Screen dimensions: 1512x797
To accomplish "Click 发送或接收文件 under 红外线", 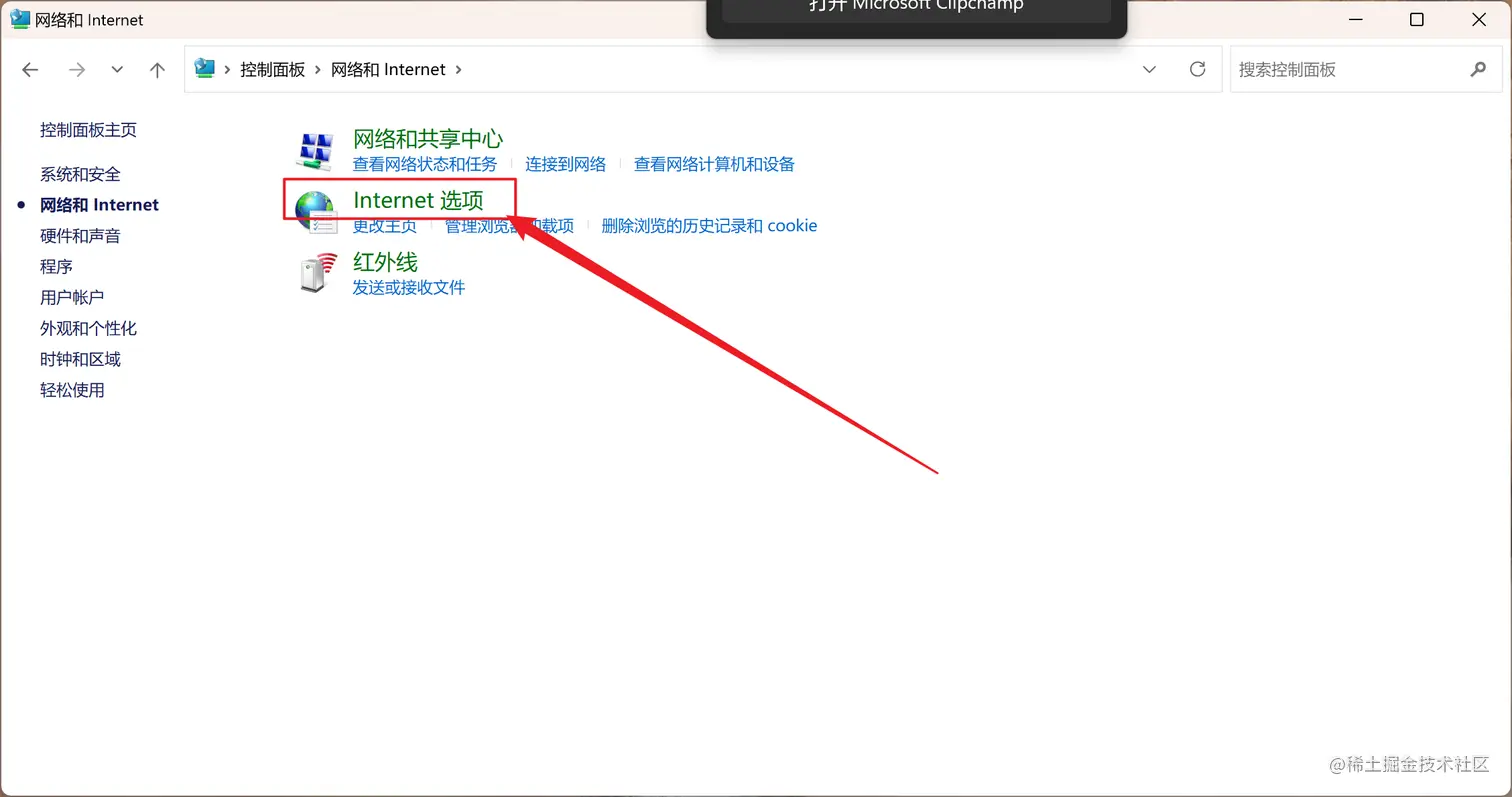I will 409,287.
